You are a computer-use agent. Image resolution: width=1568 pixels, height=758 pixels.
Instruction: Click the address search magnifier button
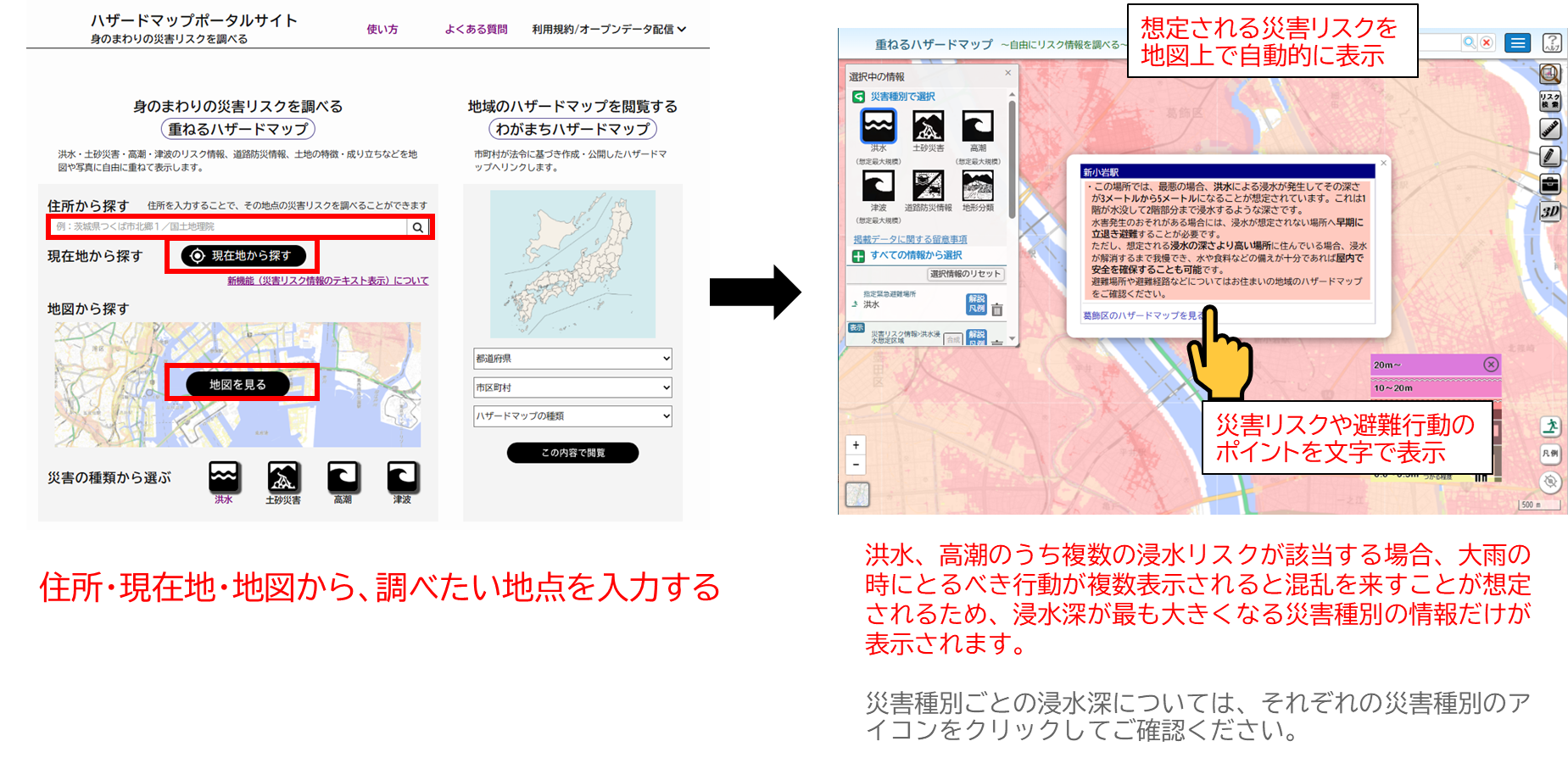(418, 227)
